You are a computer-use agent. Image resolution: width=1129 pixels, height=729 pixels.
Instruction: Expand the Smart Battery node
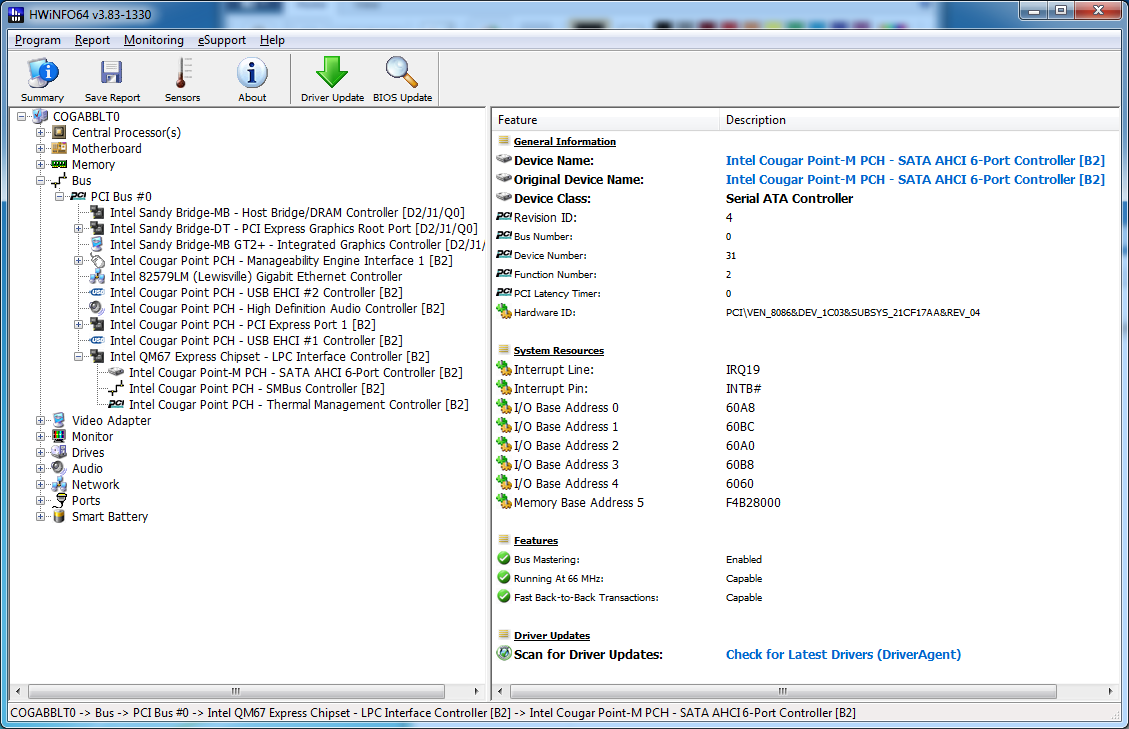[40, 516]
